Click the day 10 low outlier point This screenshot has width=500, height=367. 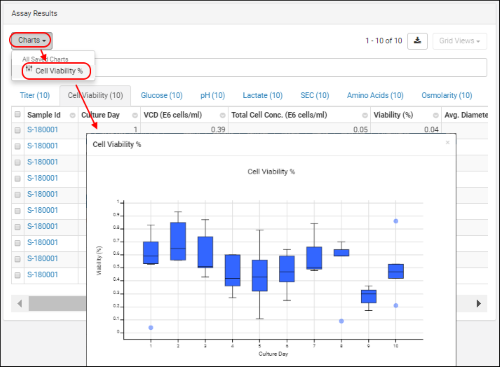(396, 305)
